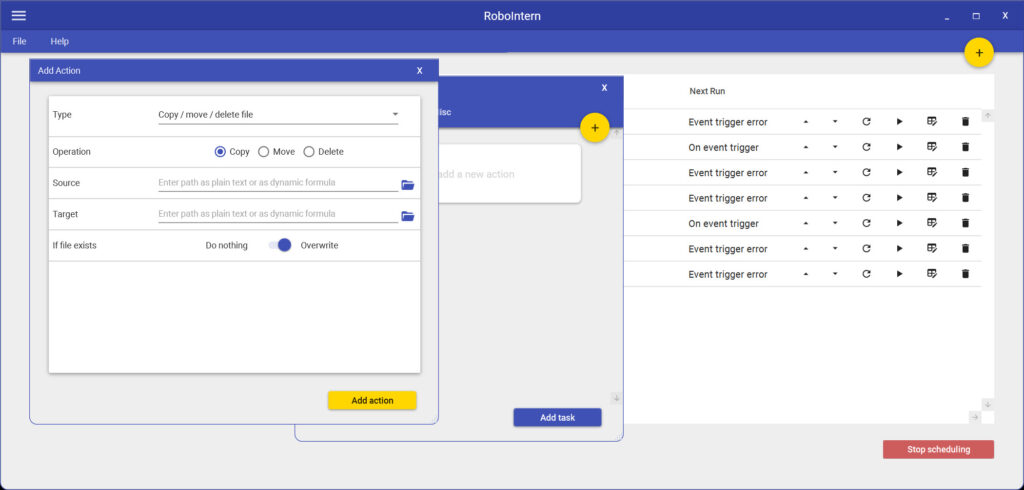
Task: Move the first task row up
Action: 805,122
